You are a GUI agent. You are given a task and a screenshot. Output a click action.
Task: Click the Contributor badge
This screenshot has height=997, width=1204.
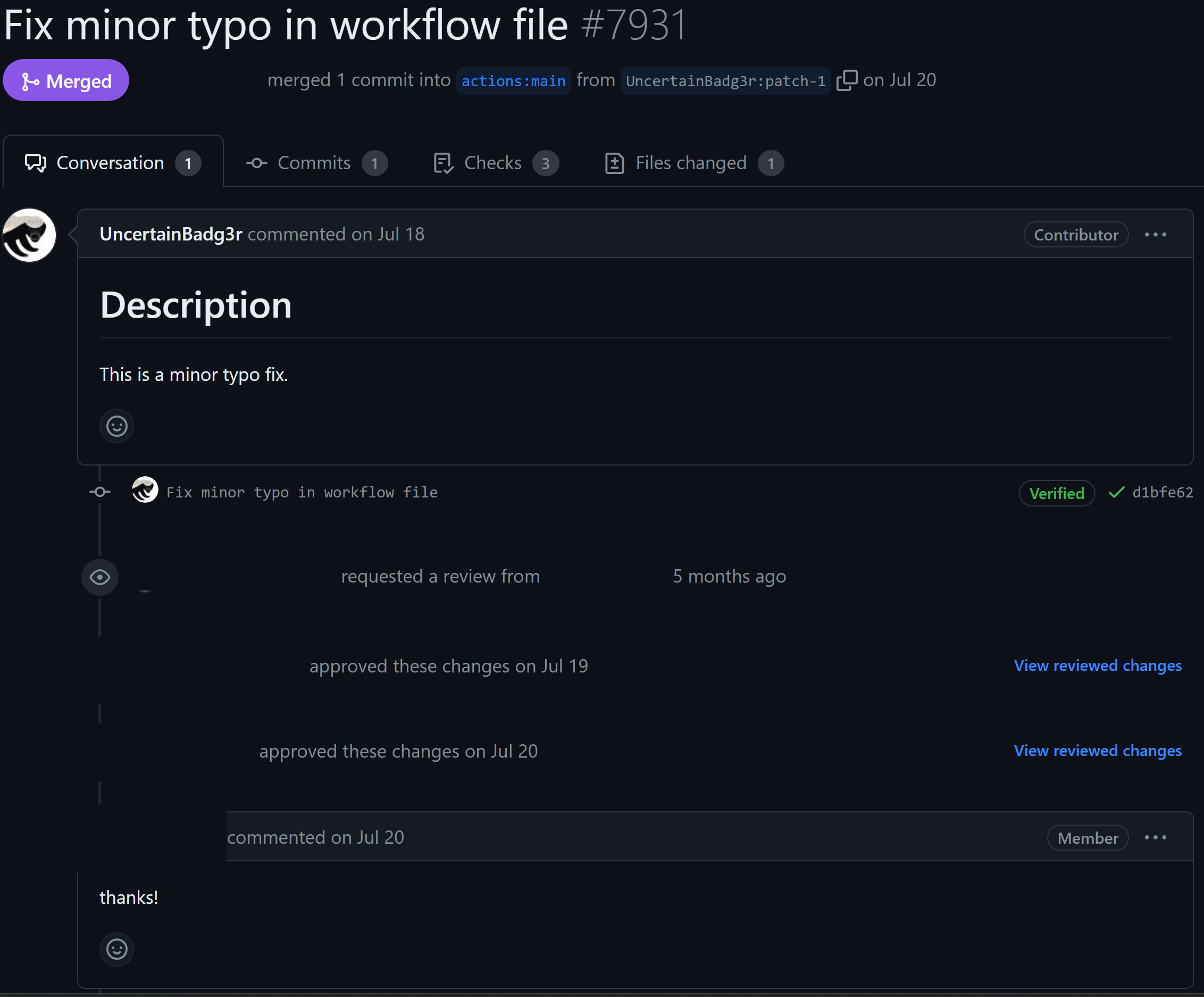coord(1076,234)
